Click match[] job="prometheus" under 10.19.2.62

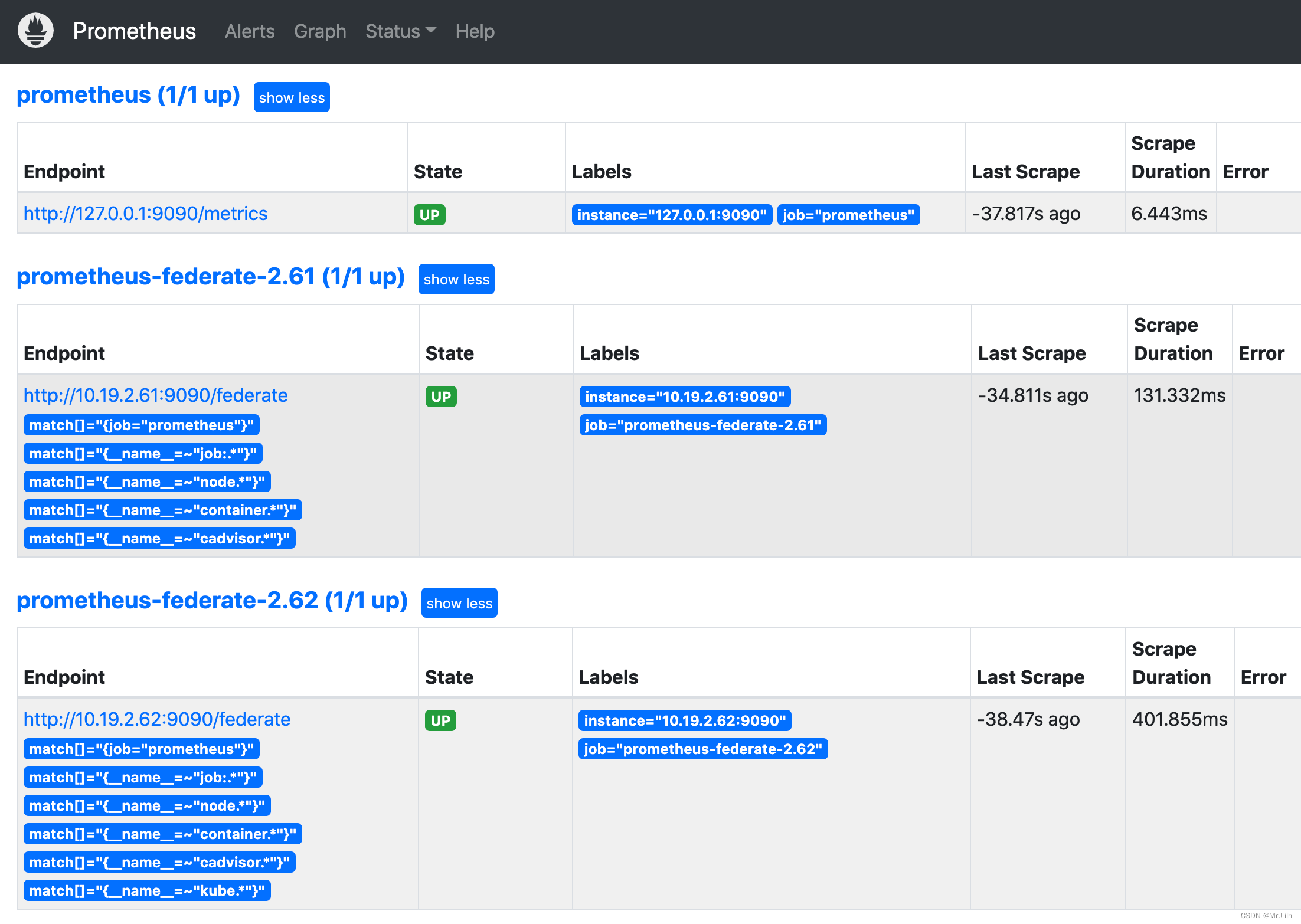tap(142, 749)
